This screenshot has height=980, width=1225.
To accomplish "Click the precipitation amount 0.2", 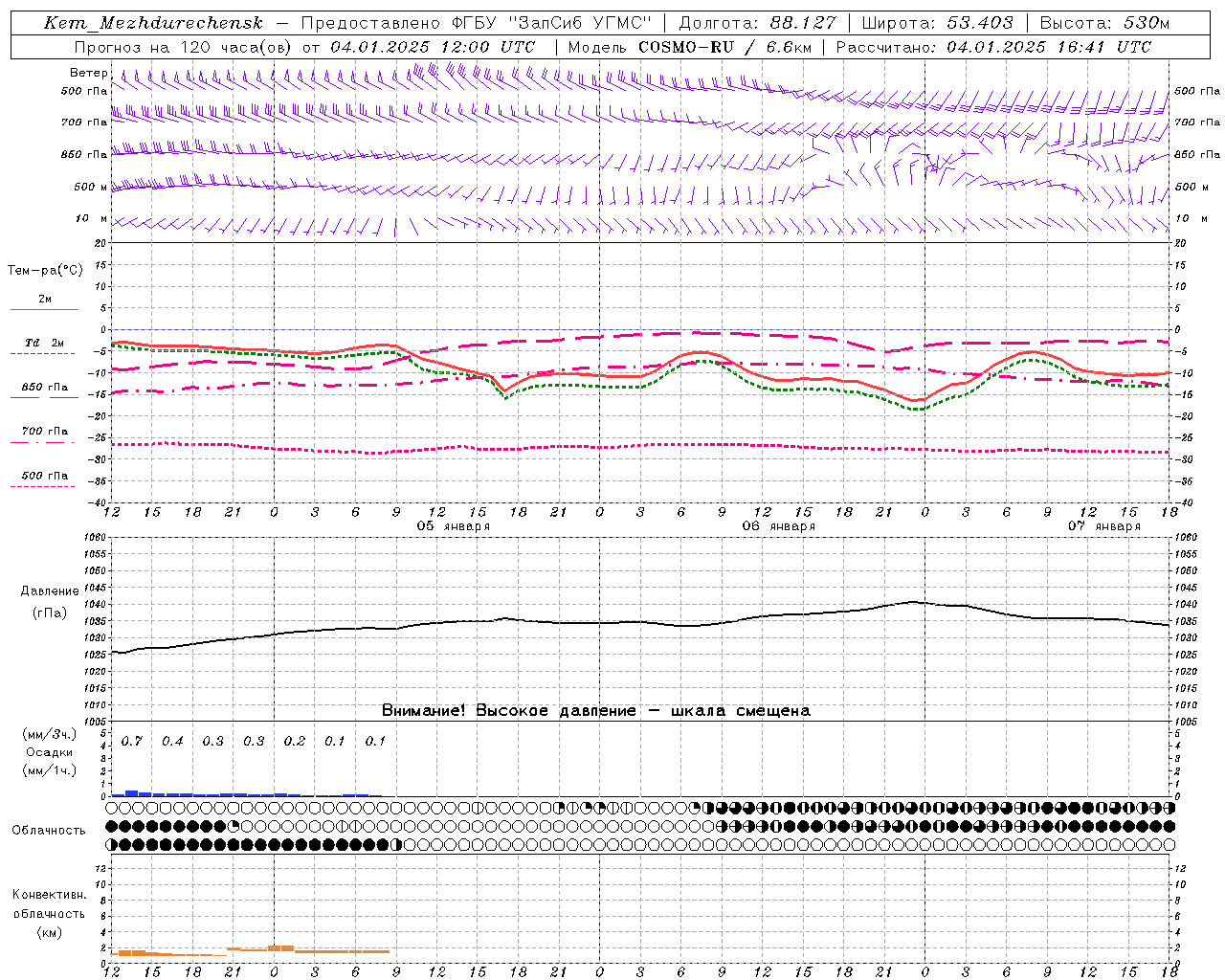I will 295,741.
